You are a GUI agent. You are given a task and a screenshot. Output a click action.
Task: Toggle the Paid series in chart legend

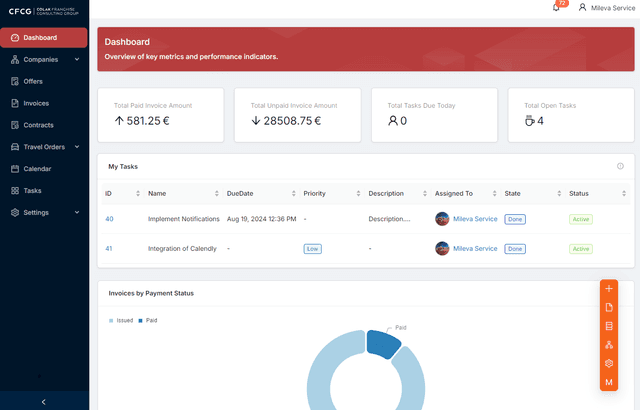[x=147, y=320]
